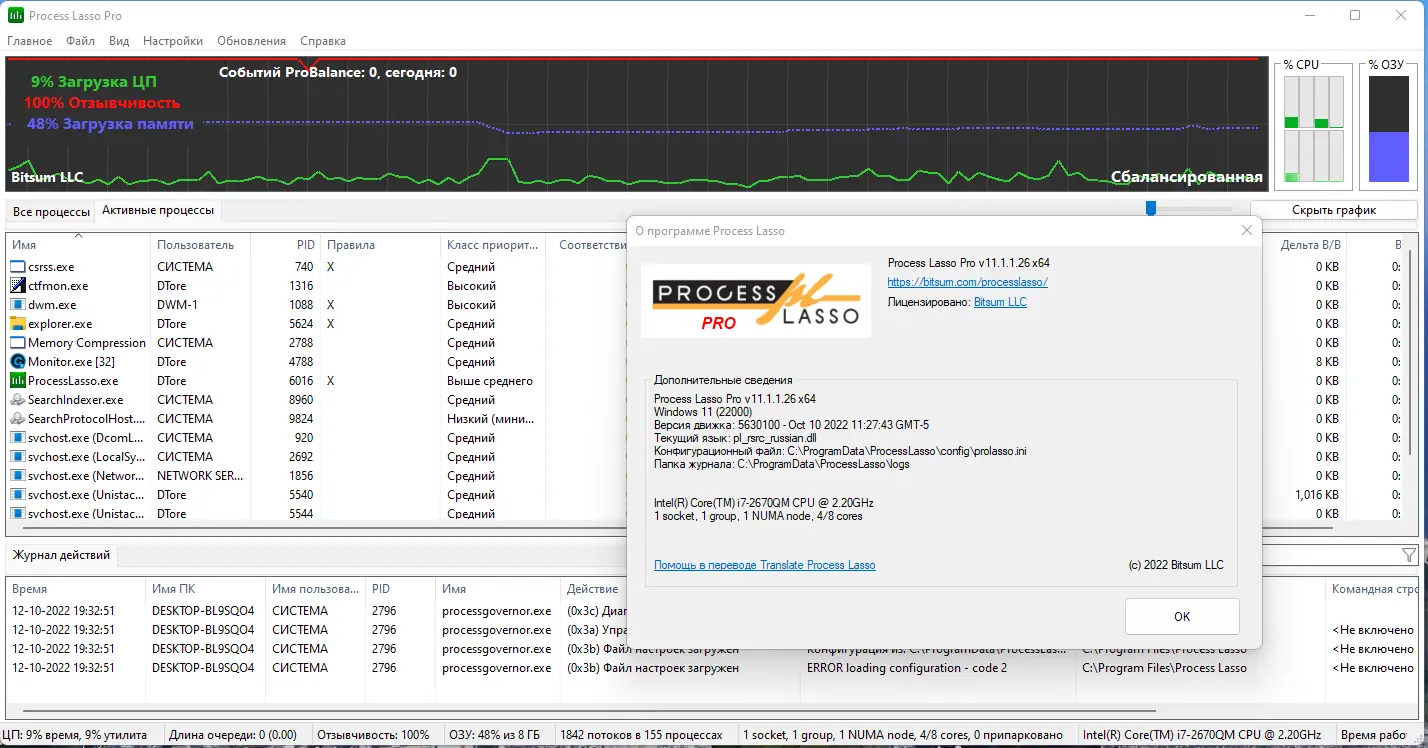This screenshot has height=748, width=1428.
Task: Open the Вид menu
Action: point(119,41)
